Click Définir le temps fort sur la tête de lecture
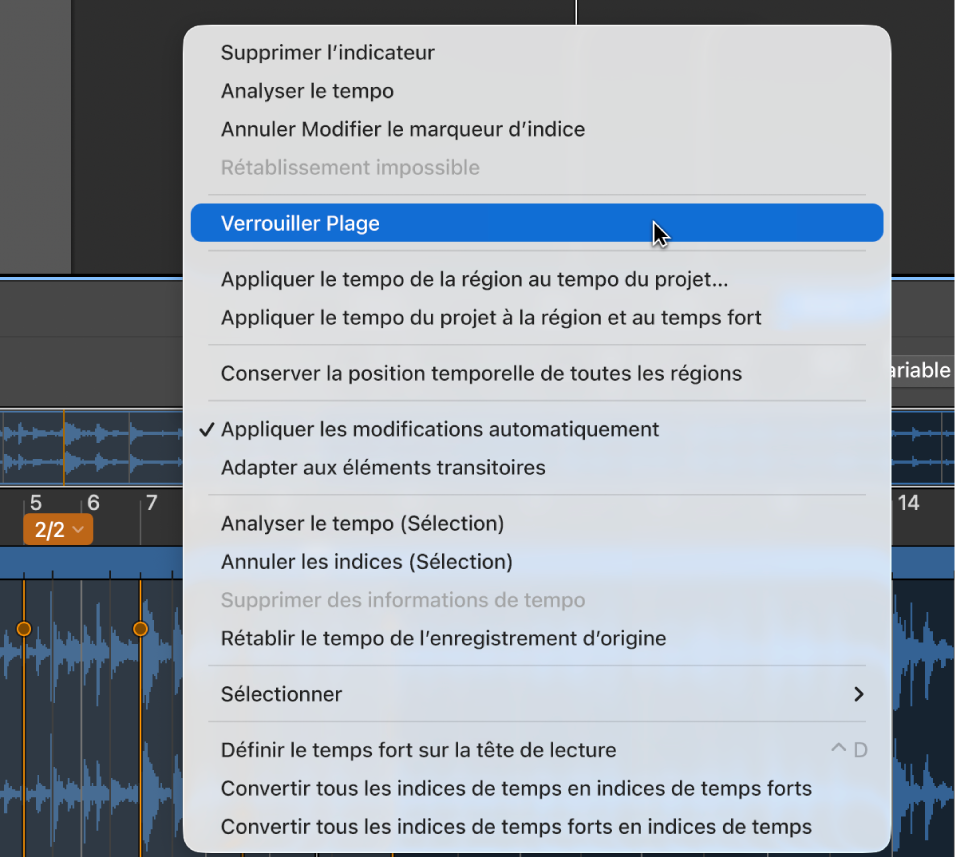Viewport: 955px width, 859px height. (537, 750)
